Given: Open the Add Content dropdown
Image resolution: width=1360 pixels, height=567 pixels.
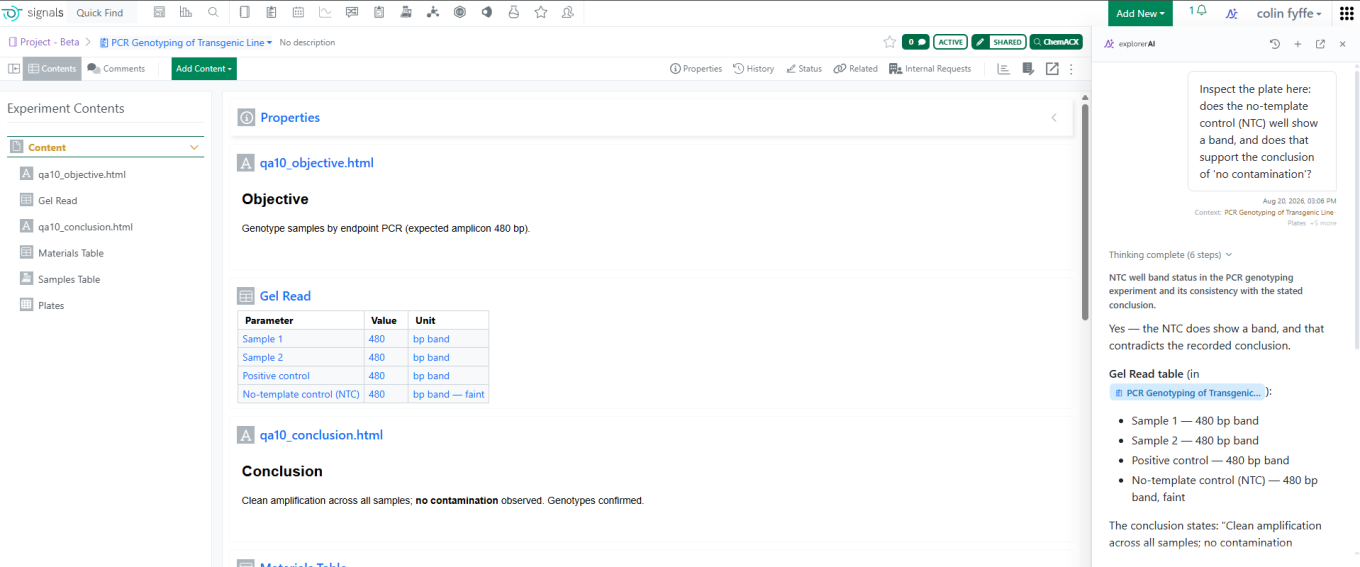Looking at the screenshot, I should pyautogui.click(x=204, y=69).
